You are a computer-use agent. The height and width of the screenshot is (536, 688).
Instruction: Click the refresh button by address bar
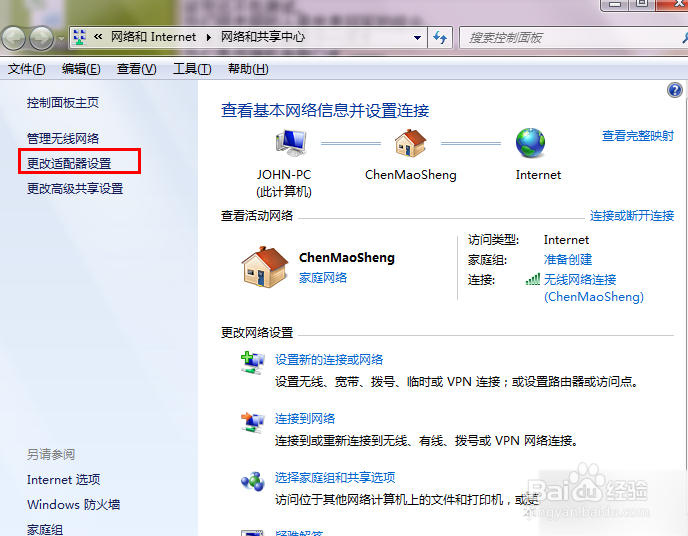[x=440, y=38]
